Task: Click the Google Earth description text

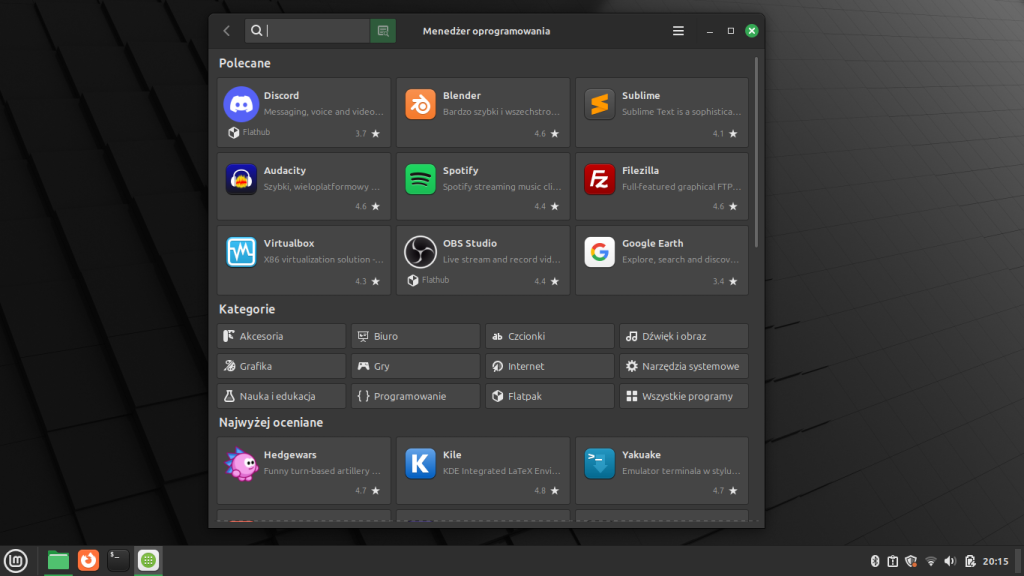Action: pyautogui.click(x=680, y=259)
